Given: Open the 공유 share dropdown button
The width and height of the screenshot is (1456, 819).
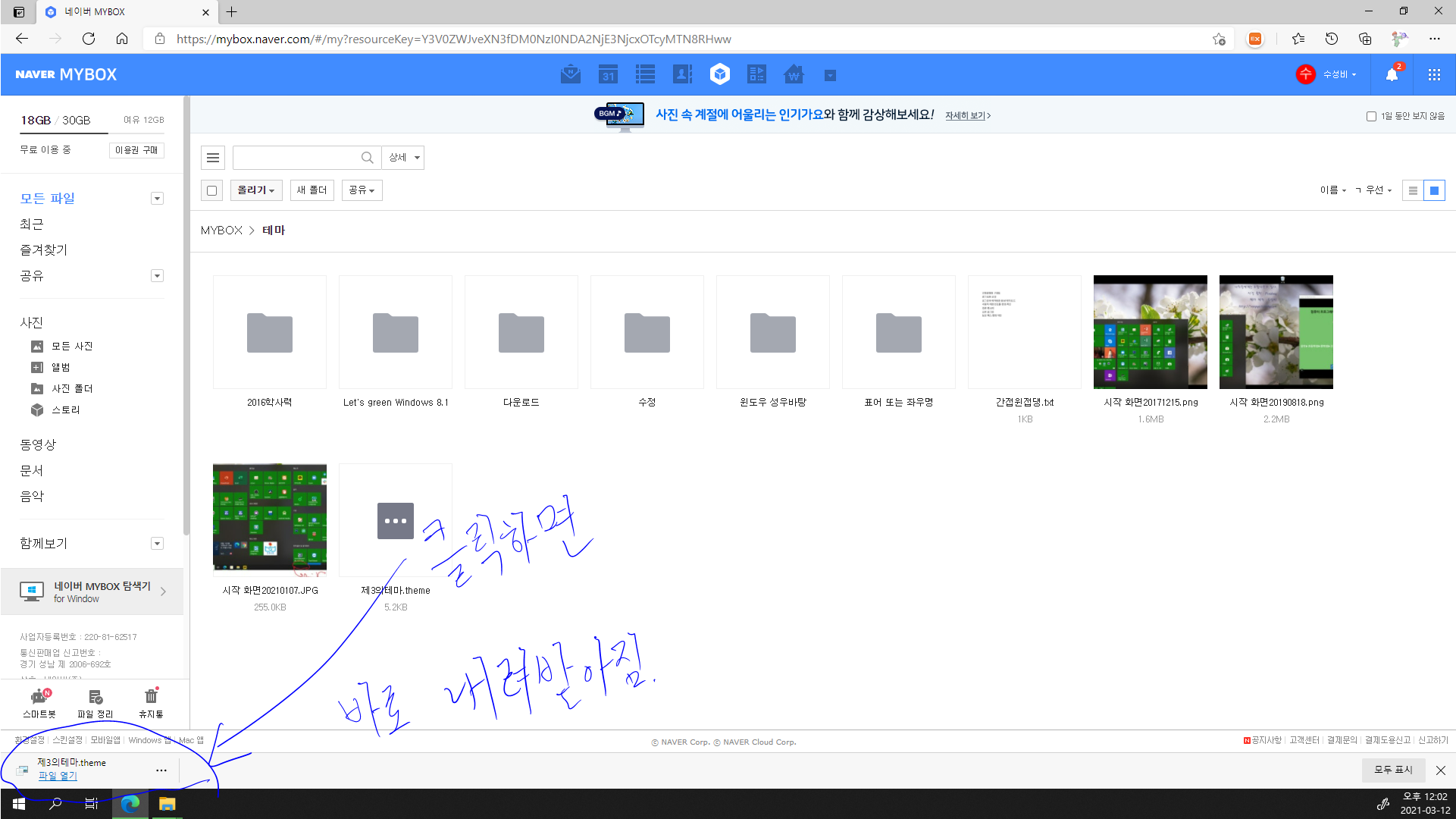Looking at the screenshot, I should [x=362, y=190].
